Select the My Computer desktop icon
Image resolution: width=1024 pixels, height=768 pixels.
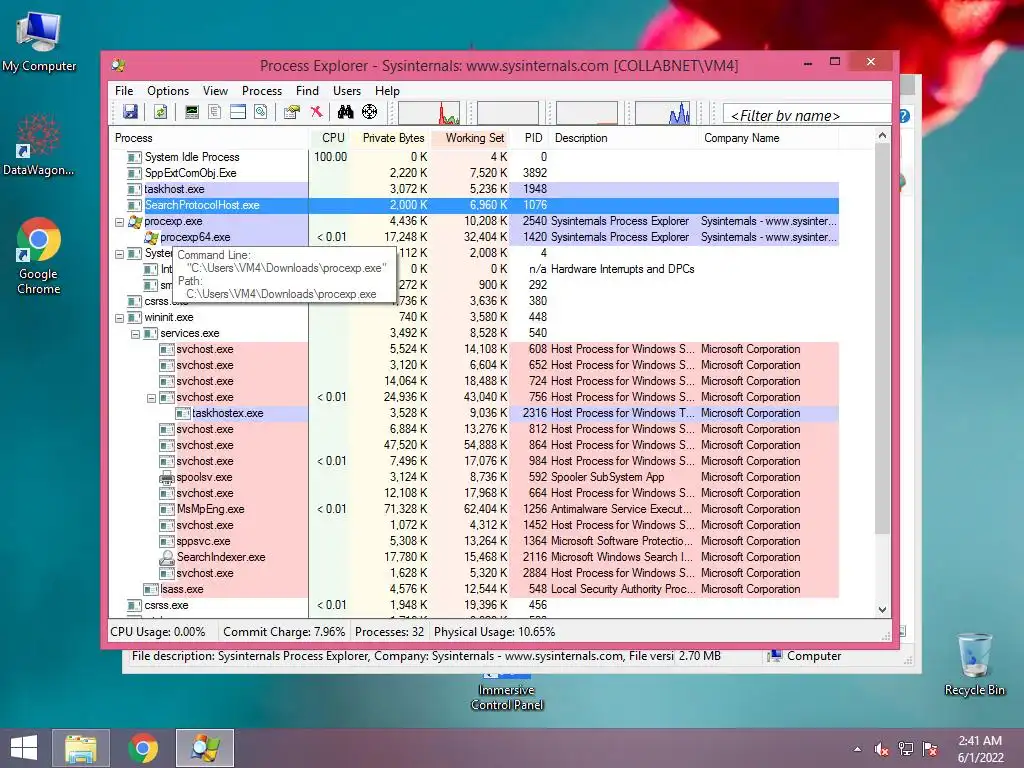point(39,41)
